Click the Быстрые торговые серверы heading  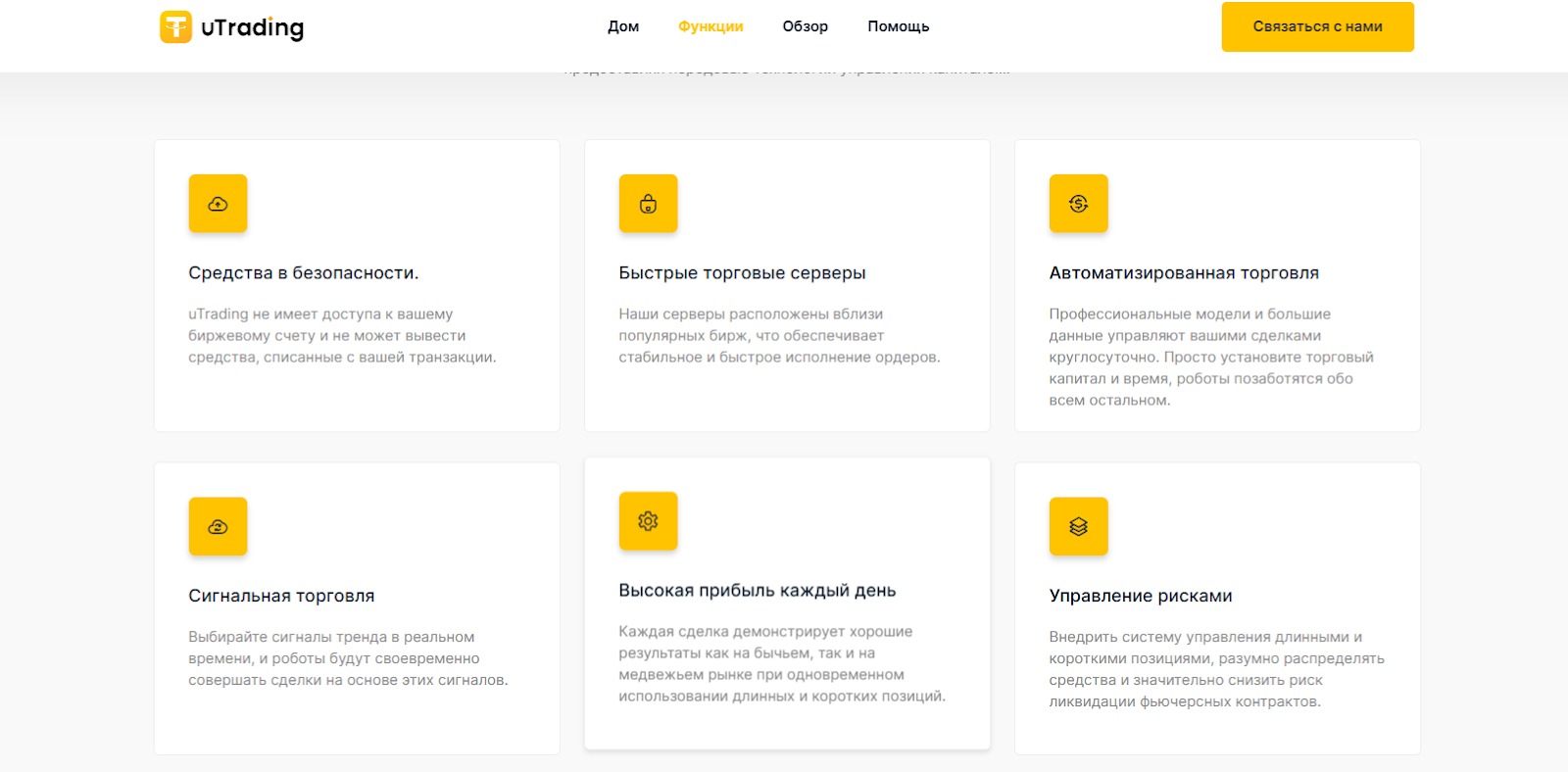(x=742, y=273)
